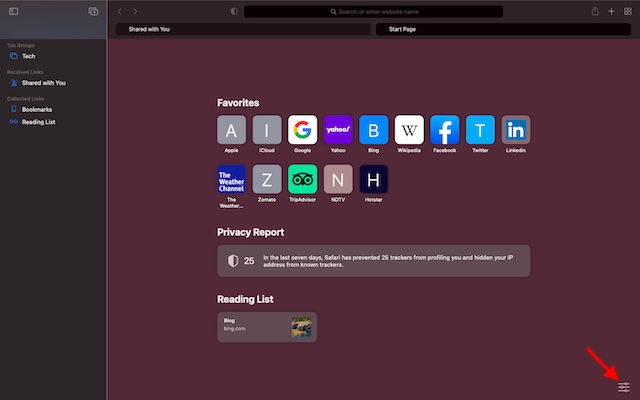Click the Share toolbar icon
The image size is (640, 400).
[x=595, y=11]
